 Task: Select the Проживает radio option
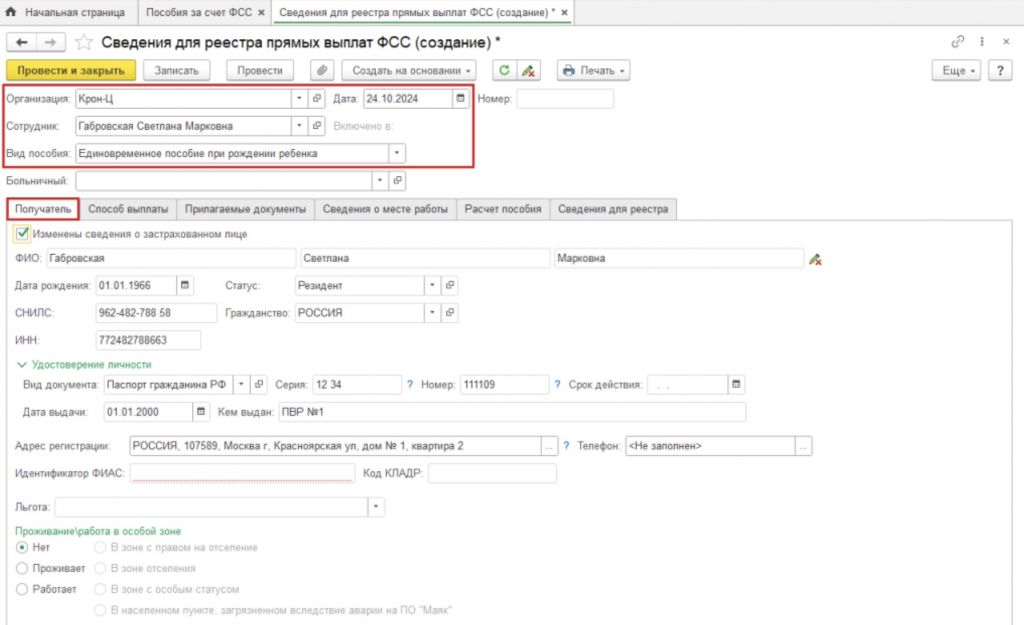[22, 568]
